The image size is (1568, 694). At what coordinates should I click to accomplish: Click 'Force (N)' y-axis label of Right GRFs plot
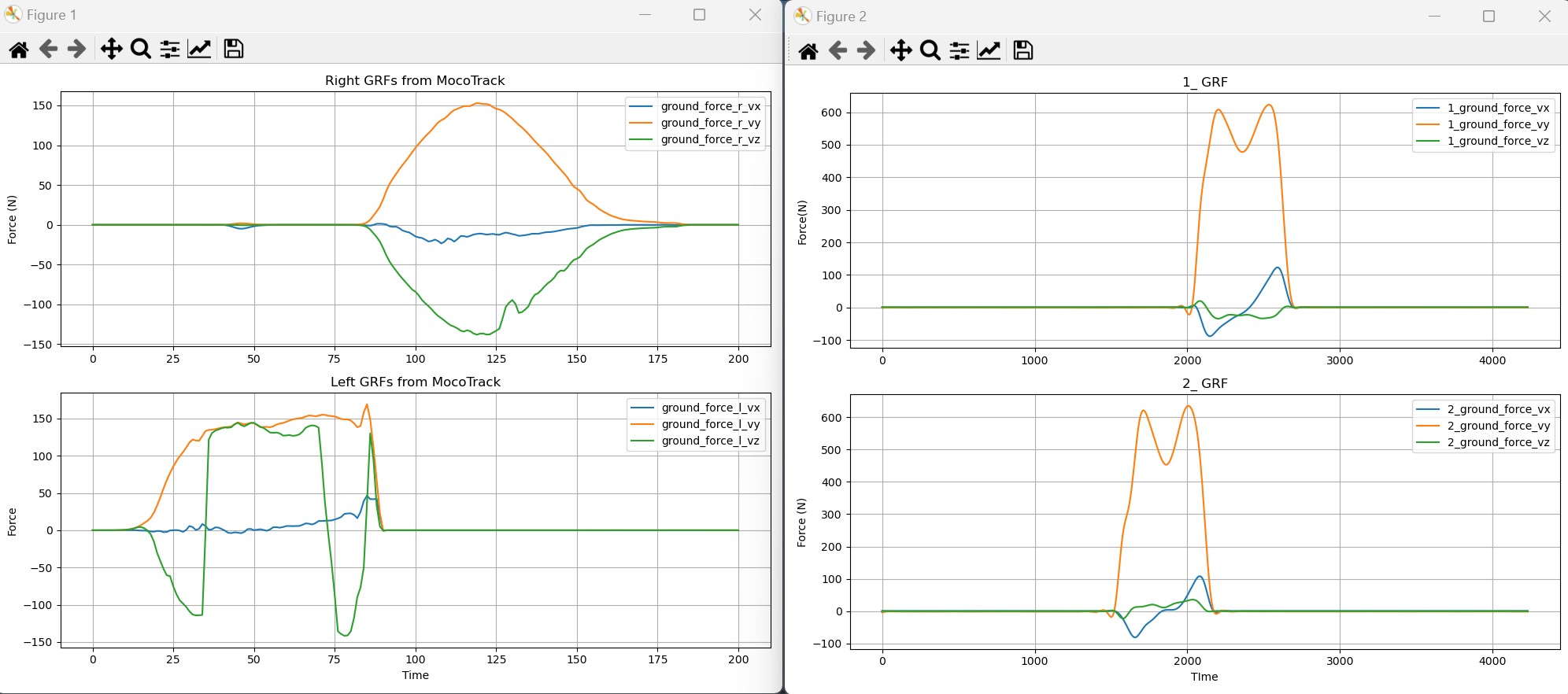click(12, 220)
